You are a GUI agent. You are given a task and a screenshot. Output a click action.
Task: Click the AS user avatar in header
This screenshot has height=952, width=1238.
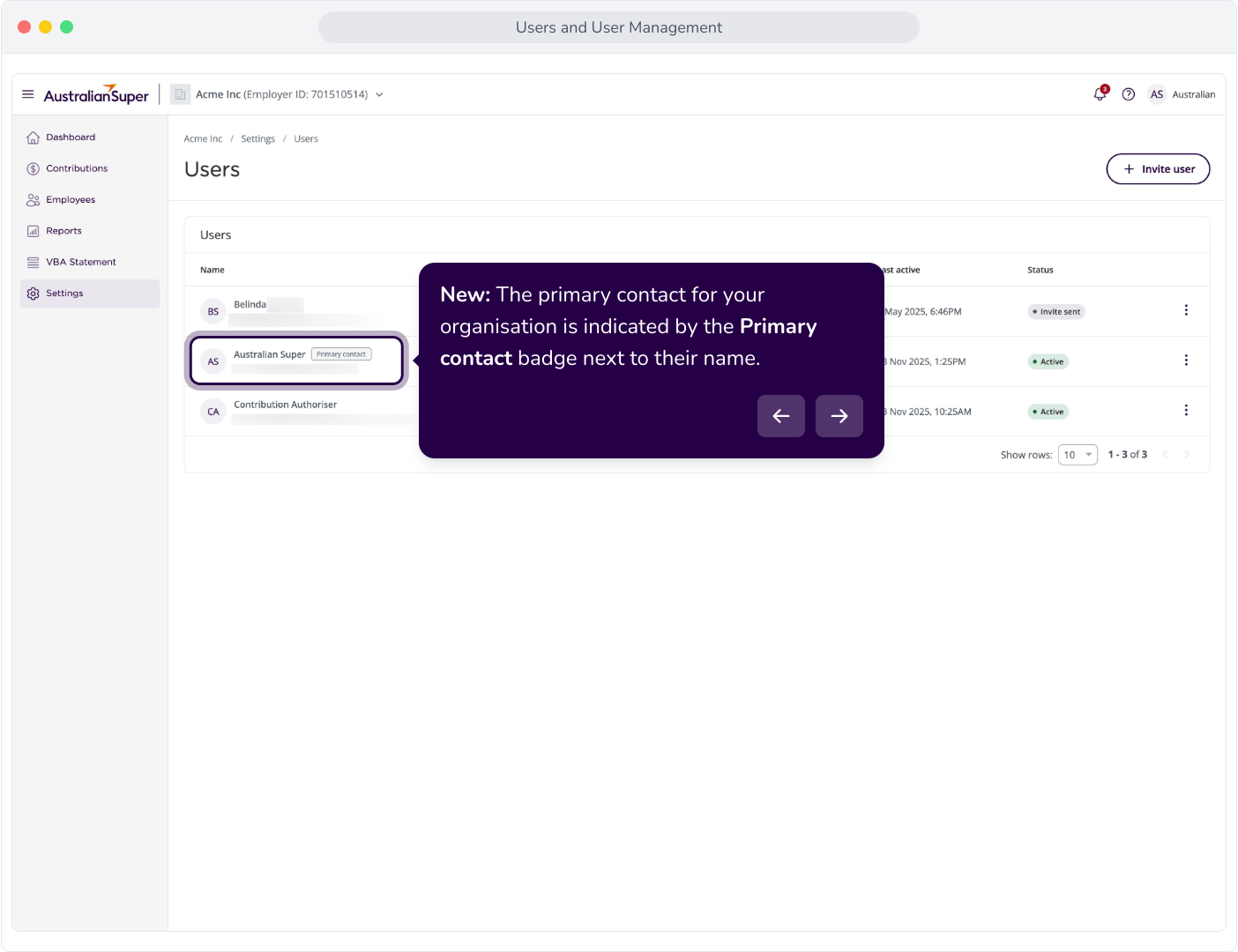tap(1157, 94)
